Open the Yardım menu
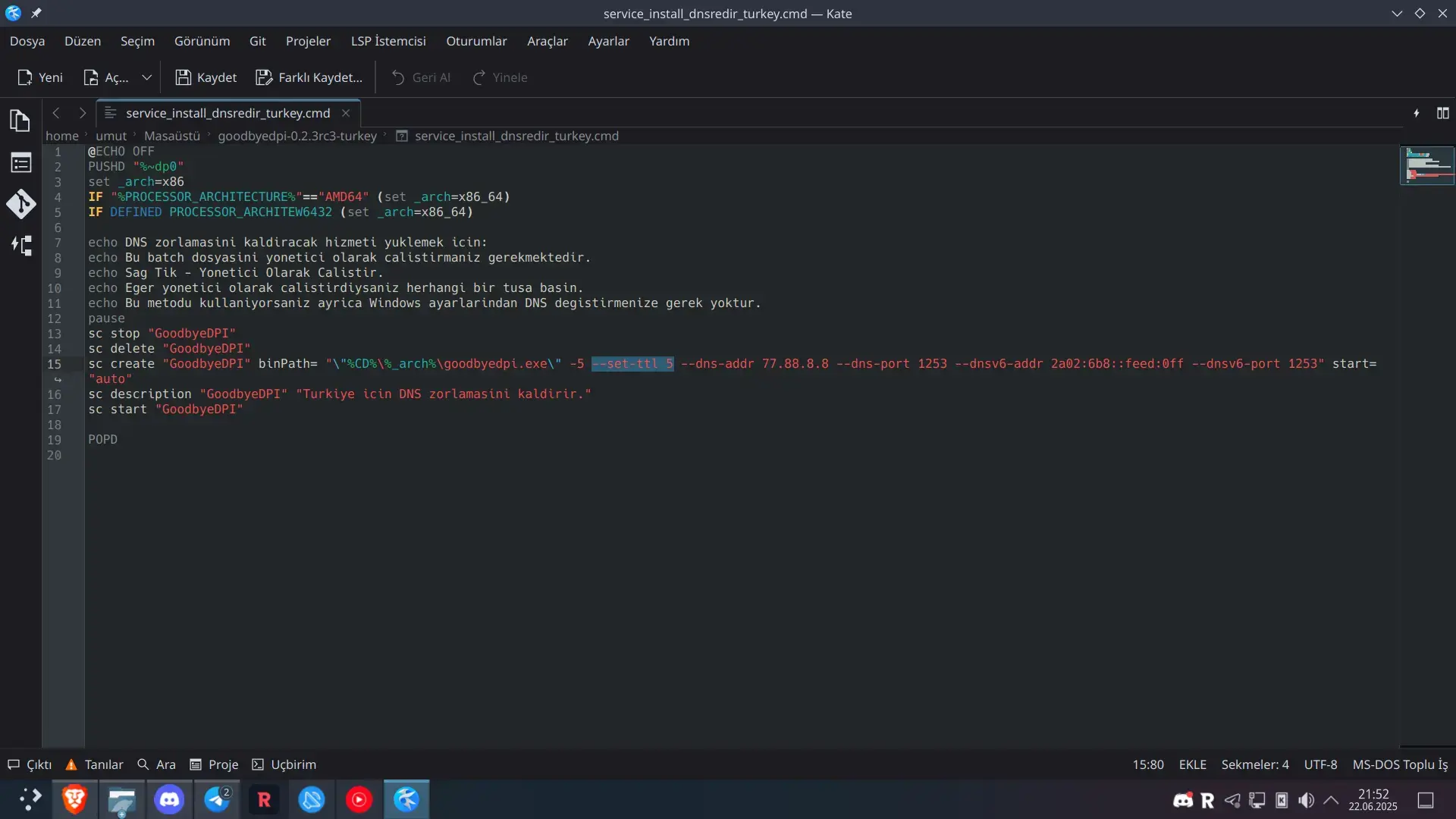Image resolution: width=1456 pixels, height=819 pixels. coord(669,41)
